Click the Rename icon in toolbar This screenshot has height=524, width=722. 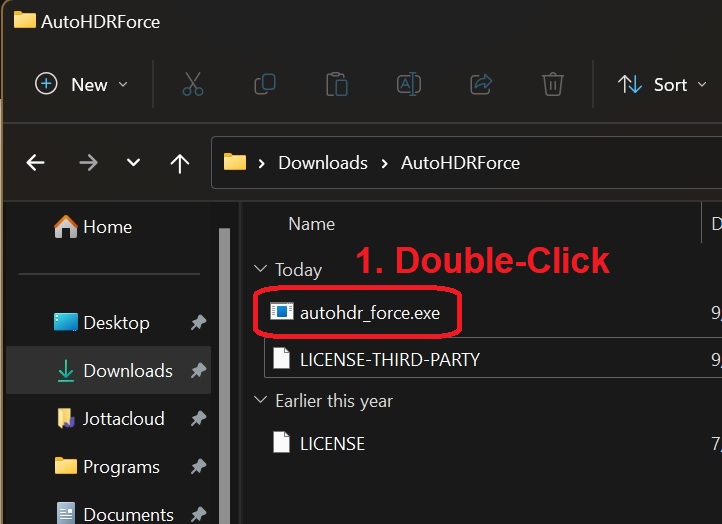(x=409, y=85)
